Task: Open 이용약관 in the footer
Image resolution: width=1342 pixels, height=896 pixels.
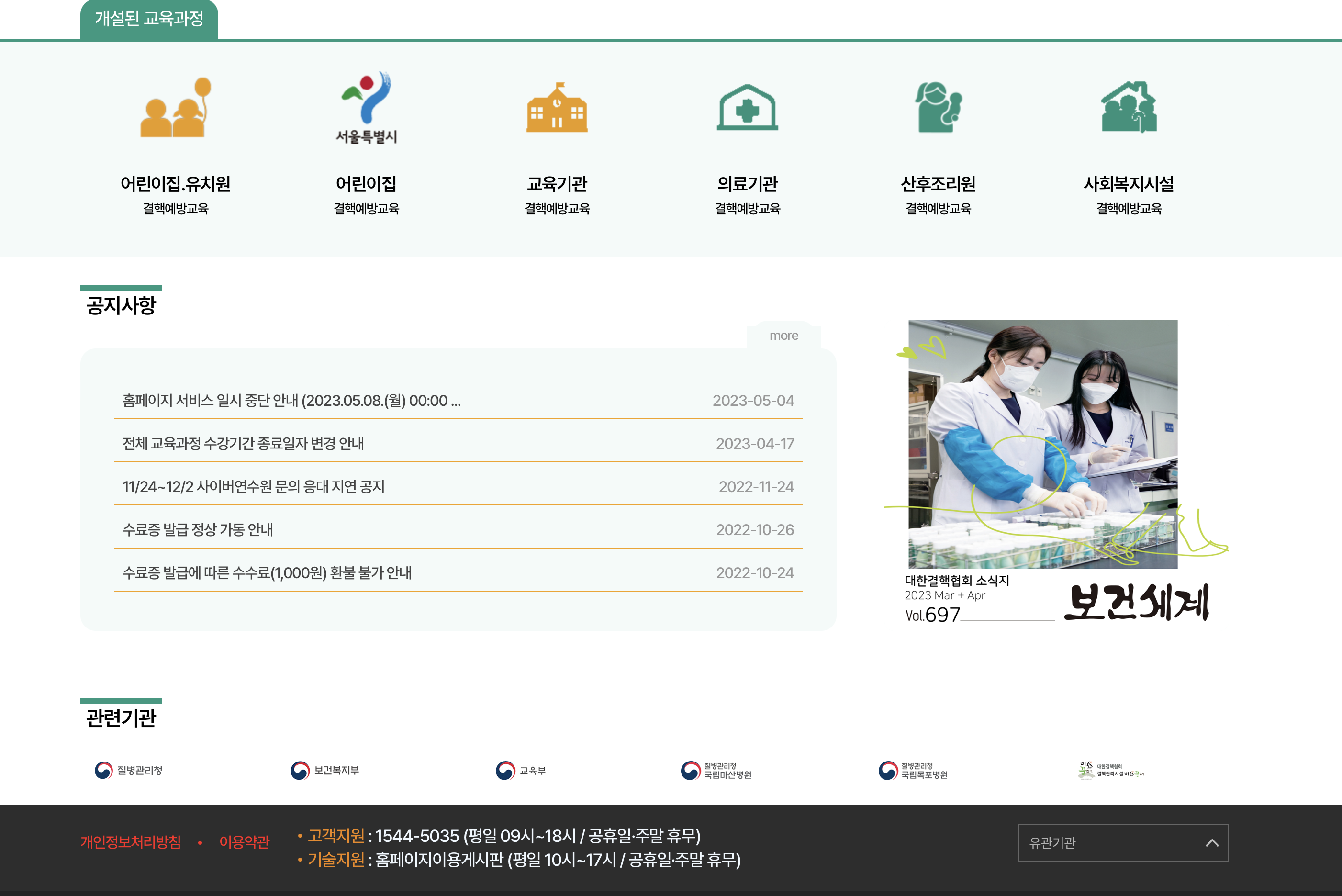Action: [244, 842]
